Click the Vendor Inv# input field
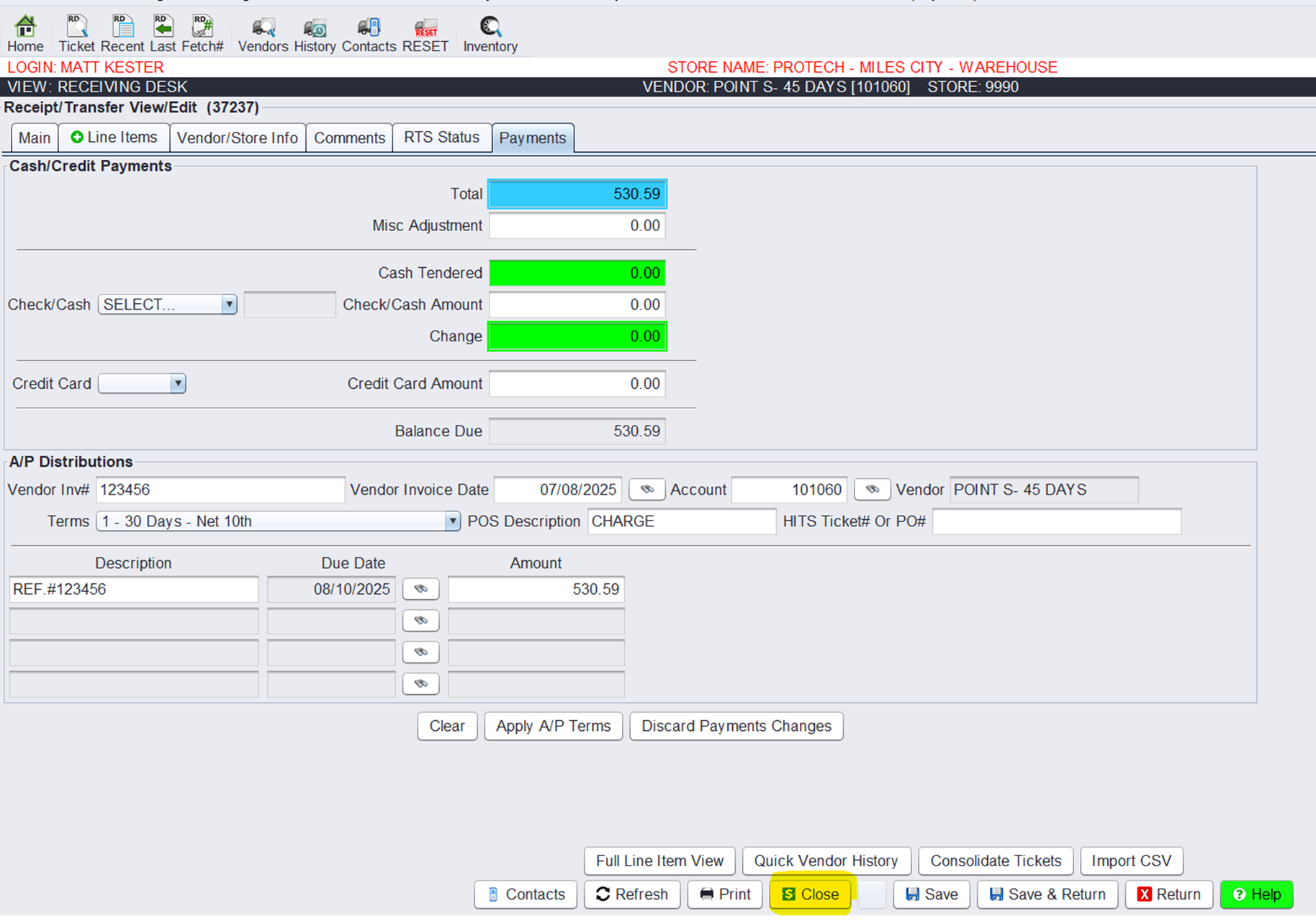Image resolution: width=1316 pixels, height=921 pixels. pos(220,490)
